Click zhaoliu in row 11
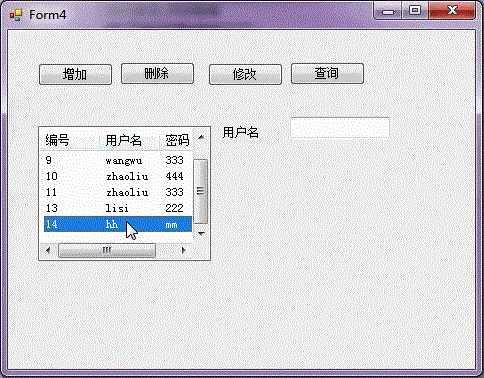 click(x=127, y=193)
